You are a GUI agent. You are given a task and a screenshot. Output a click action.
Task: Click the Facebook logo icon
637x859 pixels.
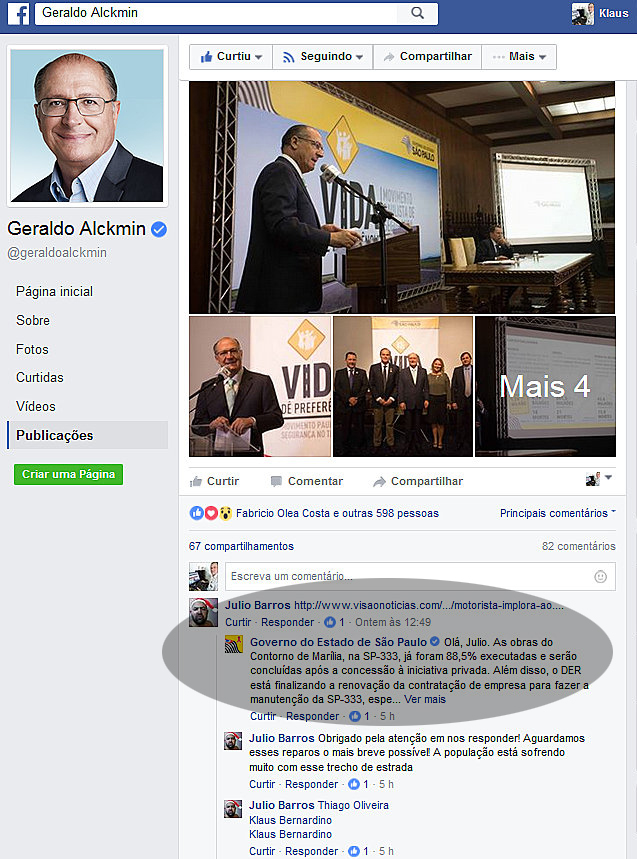(x=19, y=13)
